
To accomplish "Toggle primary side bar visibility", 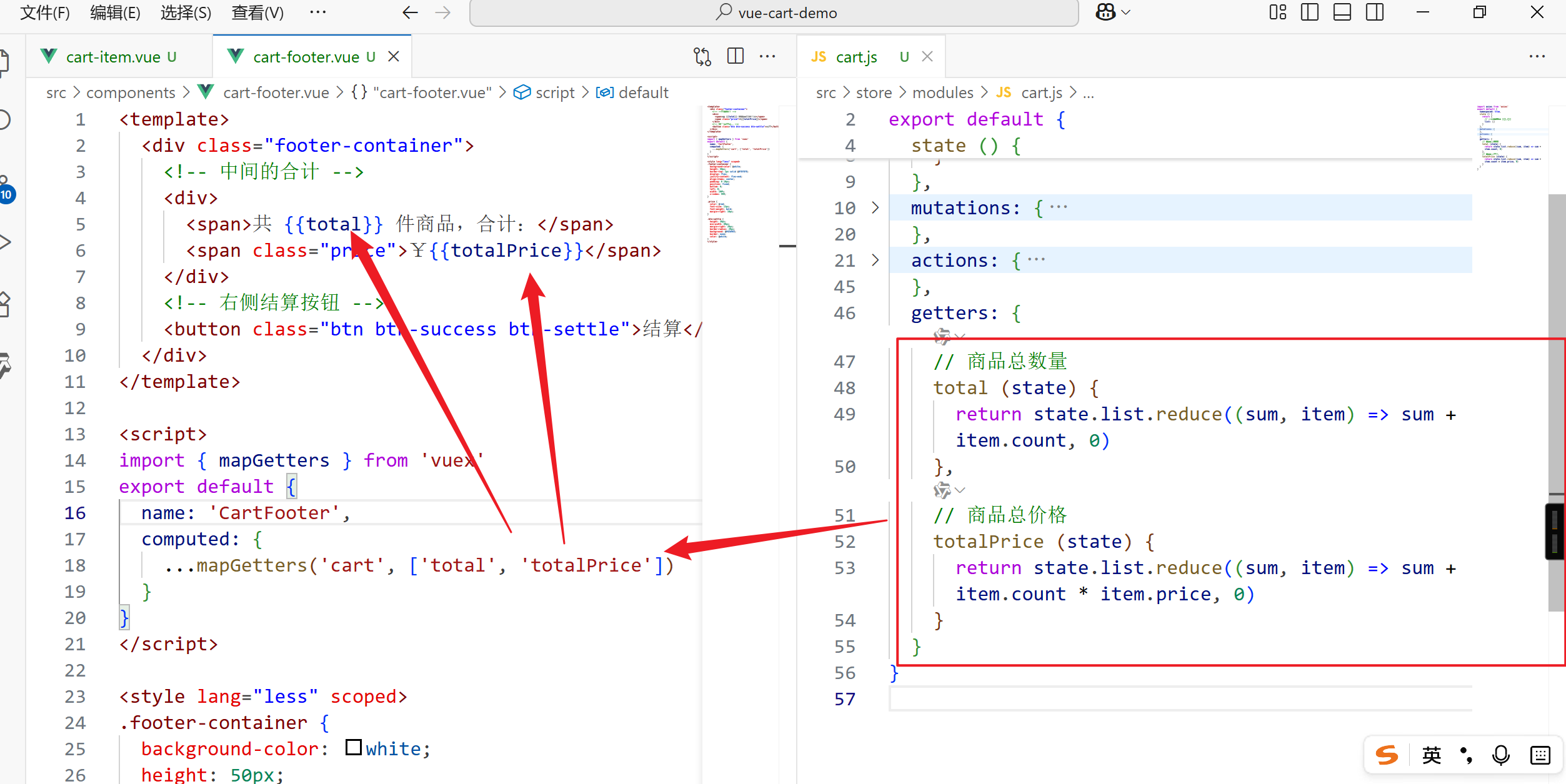I will (1310, 12).
